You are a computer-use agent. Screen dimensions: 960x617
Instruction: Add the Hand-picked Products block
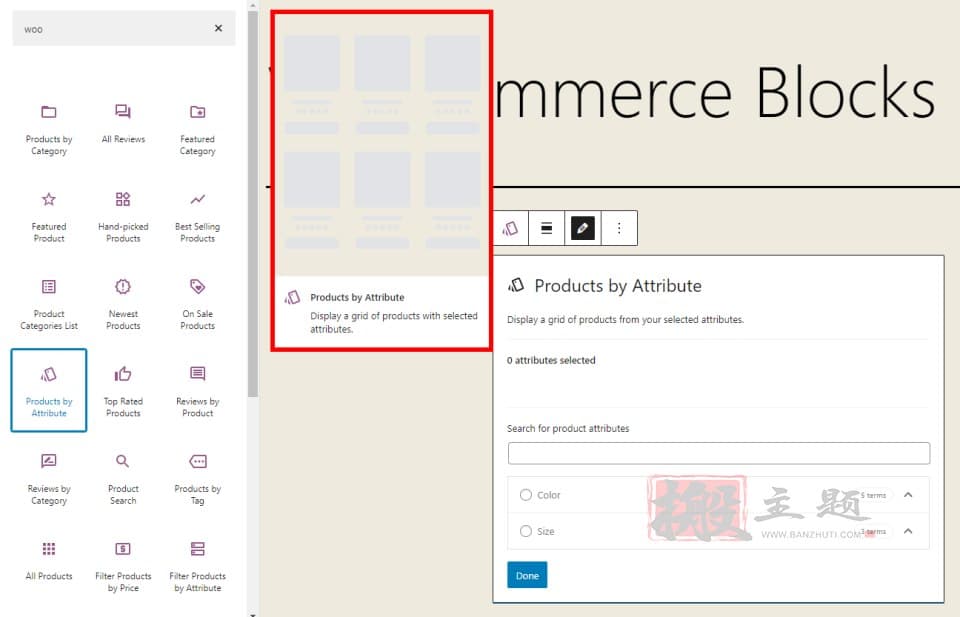point(123,217)
